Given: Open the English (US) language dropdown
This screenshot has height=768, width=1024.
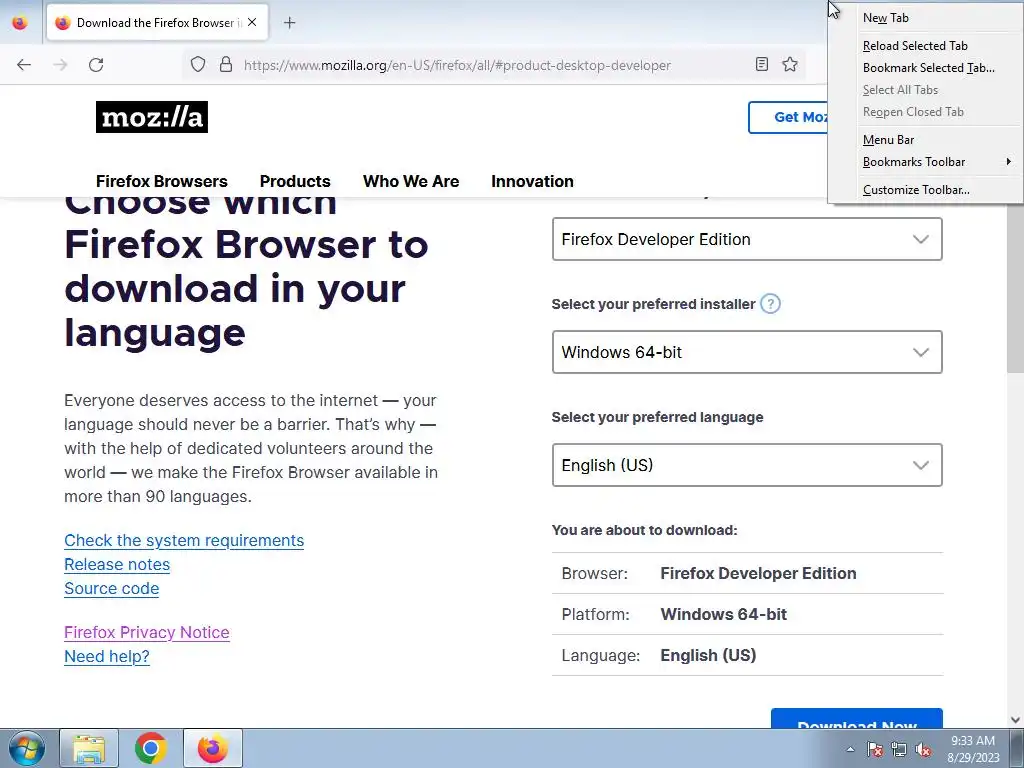Looking at the screenshot, I should coord(747,465).
